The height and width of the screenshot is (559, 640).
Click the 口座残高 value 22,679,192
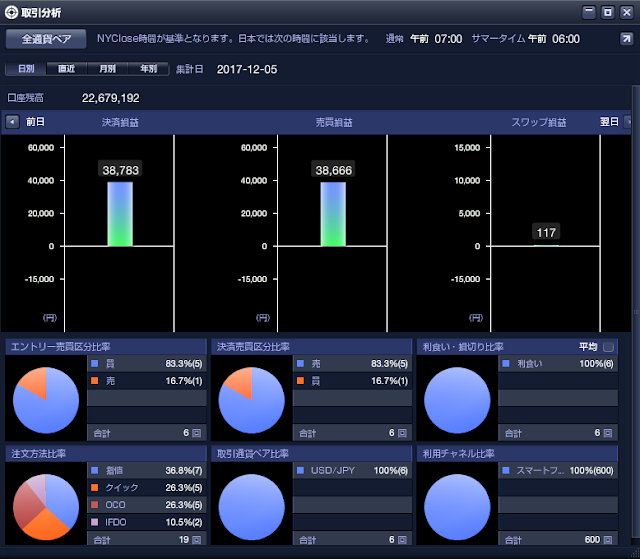[111, 98]
